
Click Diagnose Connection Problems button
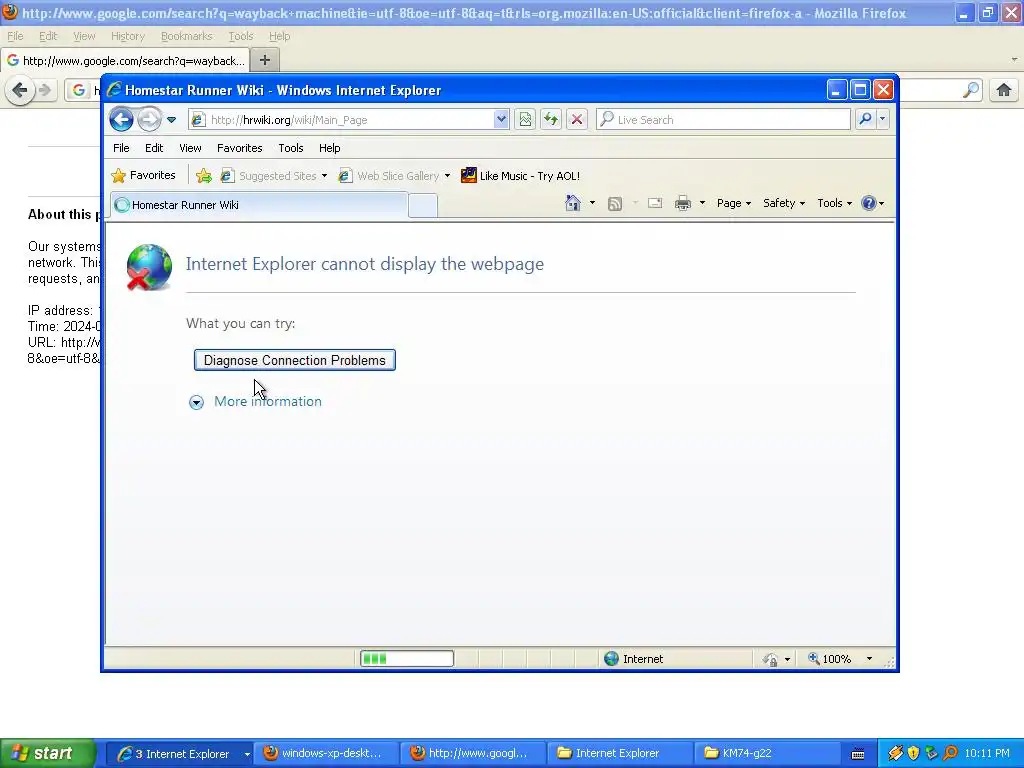point(295,360)
